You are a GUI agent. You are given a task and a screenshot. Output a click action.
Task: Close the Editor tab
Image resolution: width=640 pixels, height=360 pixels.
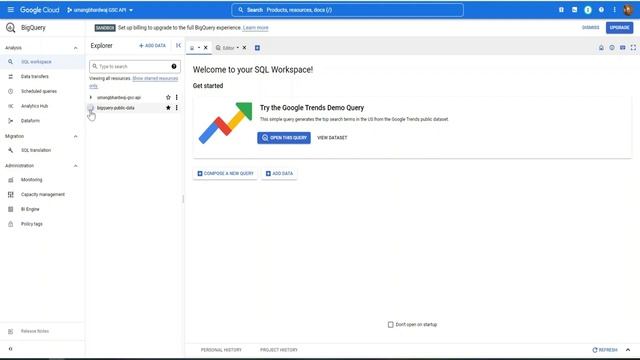click(x=244, y=48)
